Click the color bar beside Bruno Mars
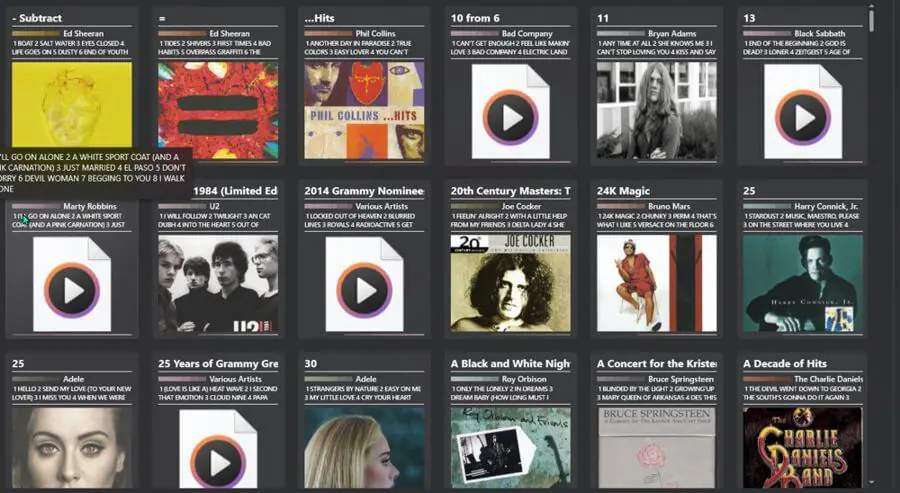Image resolution: width=900 pixels, height=493 pixels. (621, 207)
